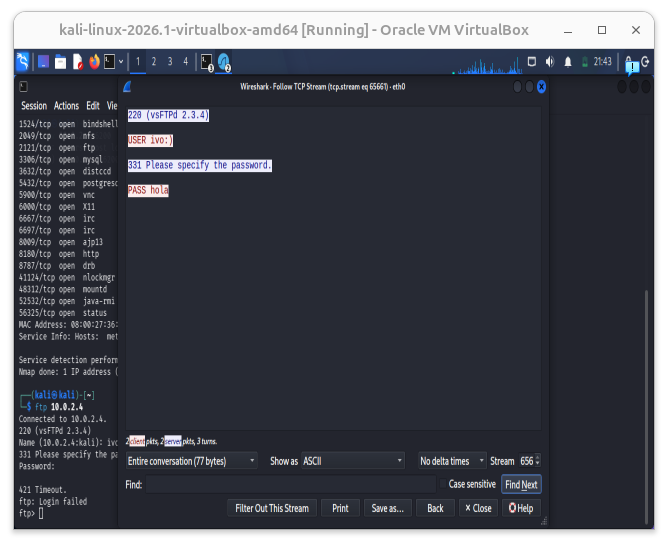This screenshot has height=546, width=668.
Task: Open the display/screen tray icon
Action: pyautogui.click(x=532, y=62)
